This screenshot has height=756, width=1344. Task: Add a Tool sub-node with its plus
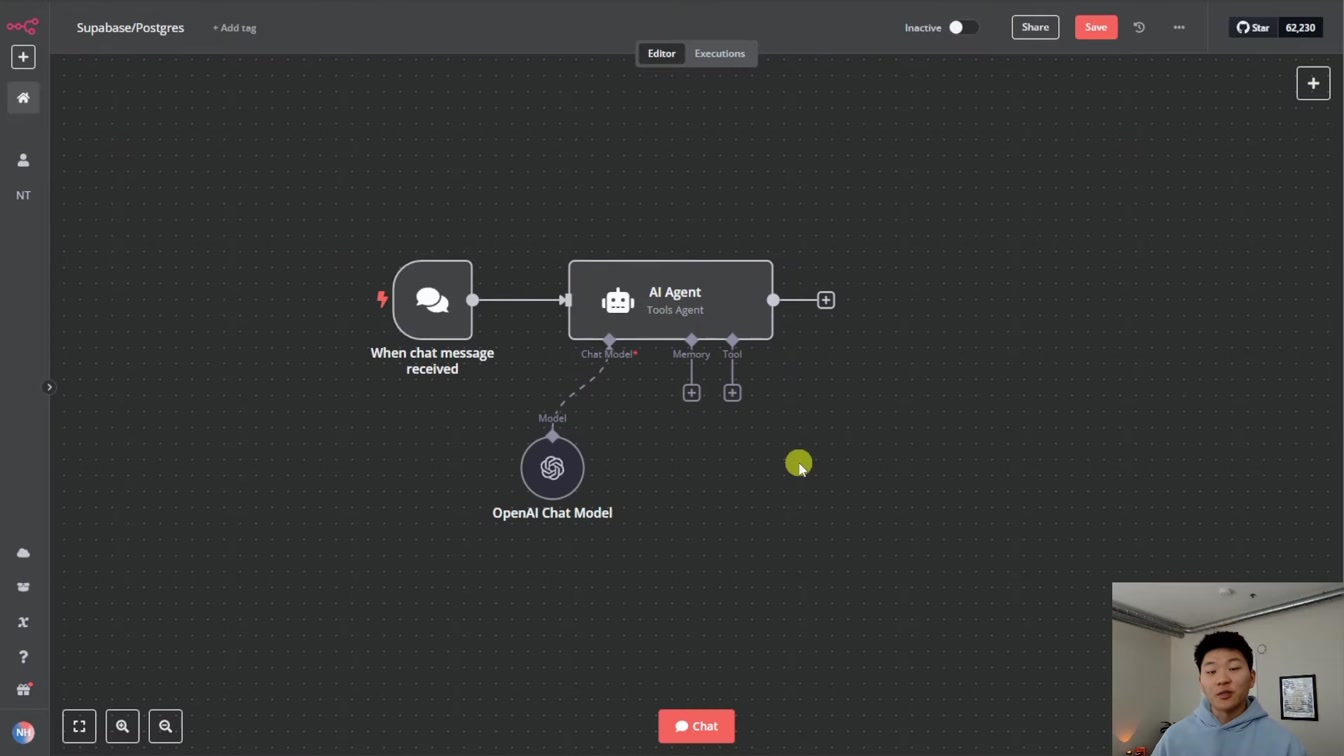click(732, 393)
